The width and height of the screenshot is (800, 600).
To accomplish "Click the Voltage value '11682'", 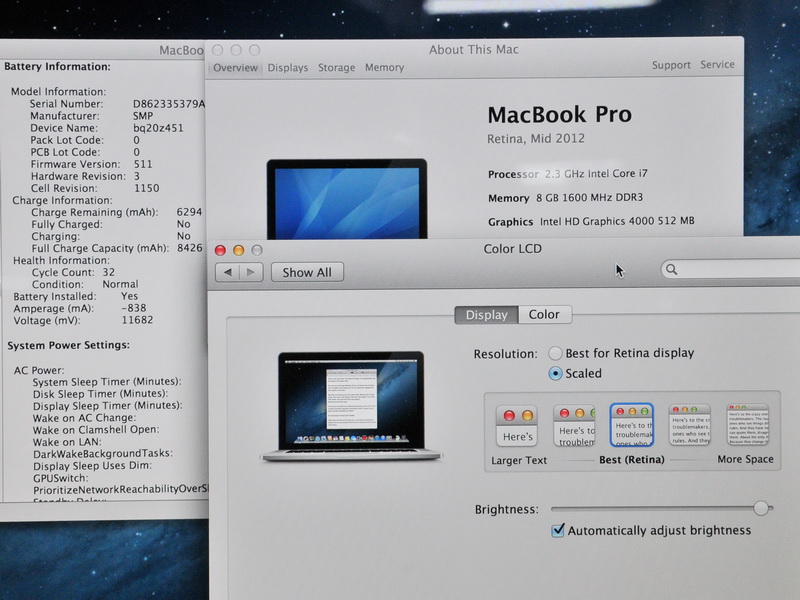I will (x=137, y=320).
